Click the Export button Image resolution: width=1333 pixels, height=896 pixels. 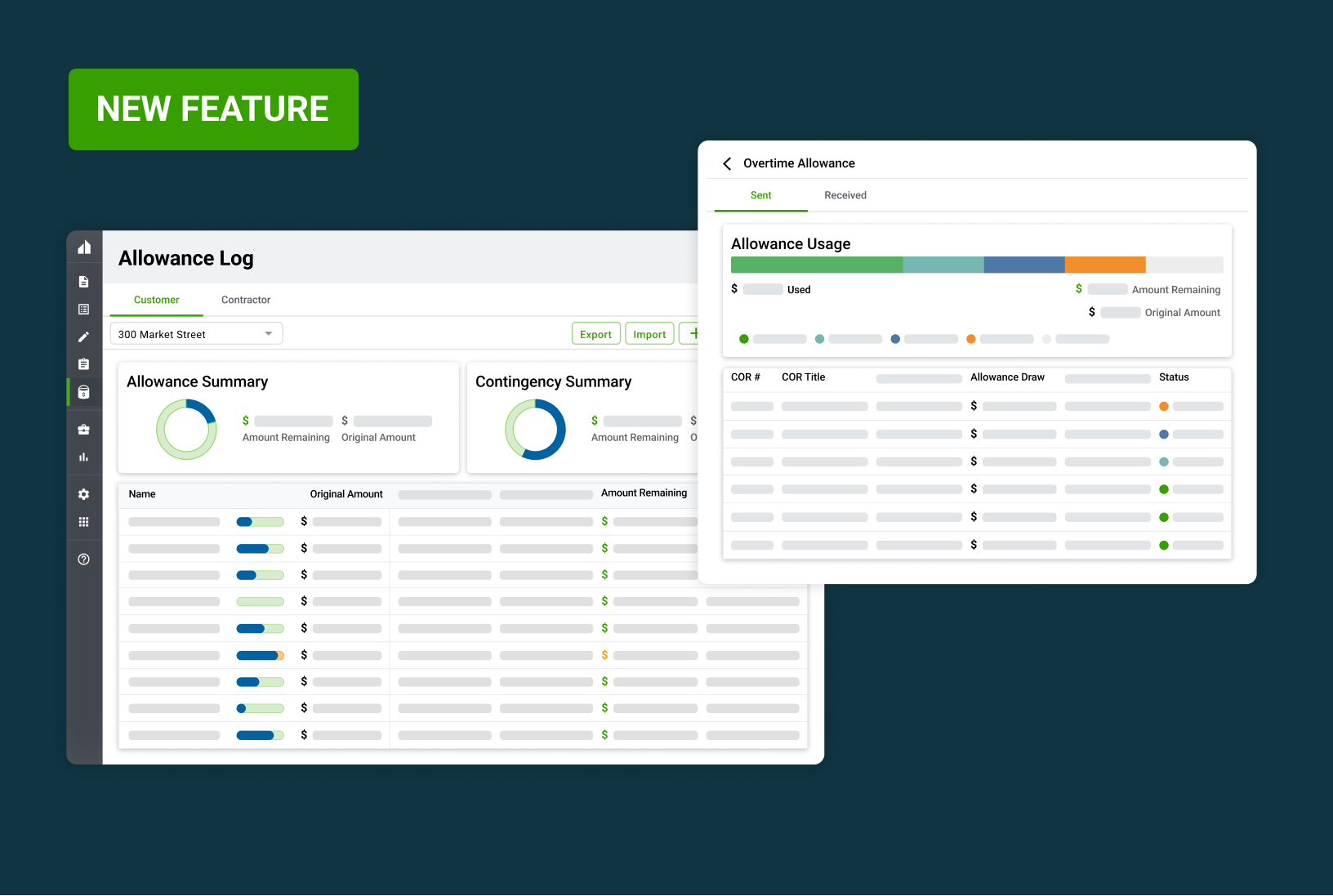(x=595, y=333)
